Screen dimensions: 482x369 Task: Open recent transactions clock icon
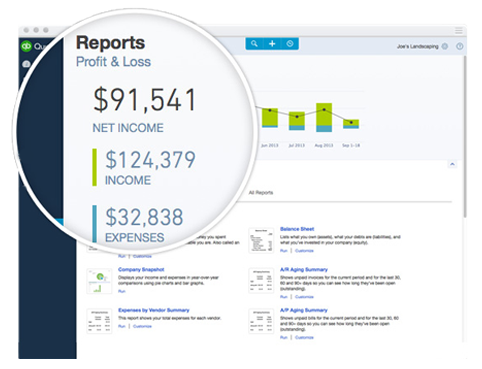click(290, 44)
